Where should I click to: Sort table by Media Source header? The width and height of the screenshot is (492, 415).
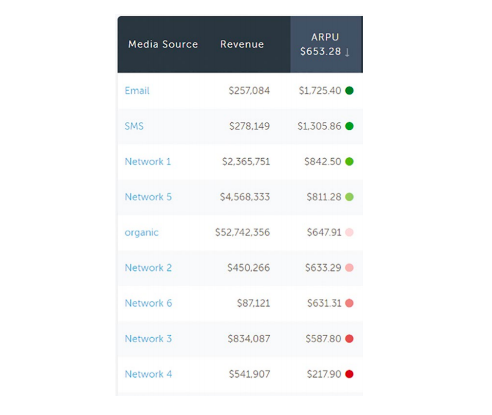[163, 44]
